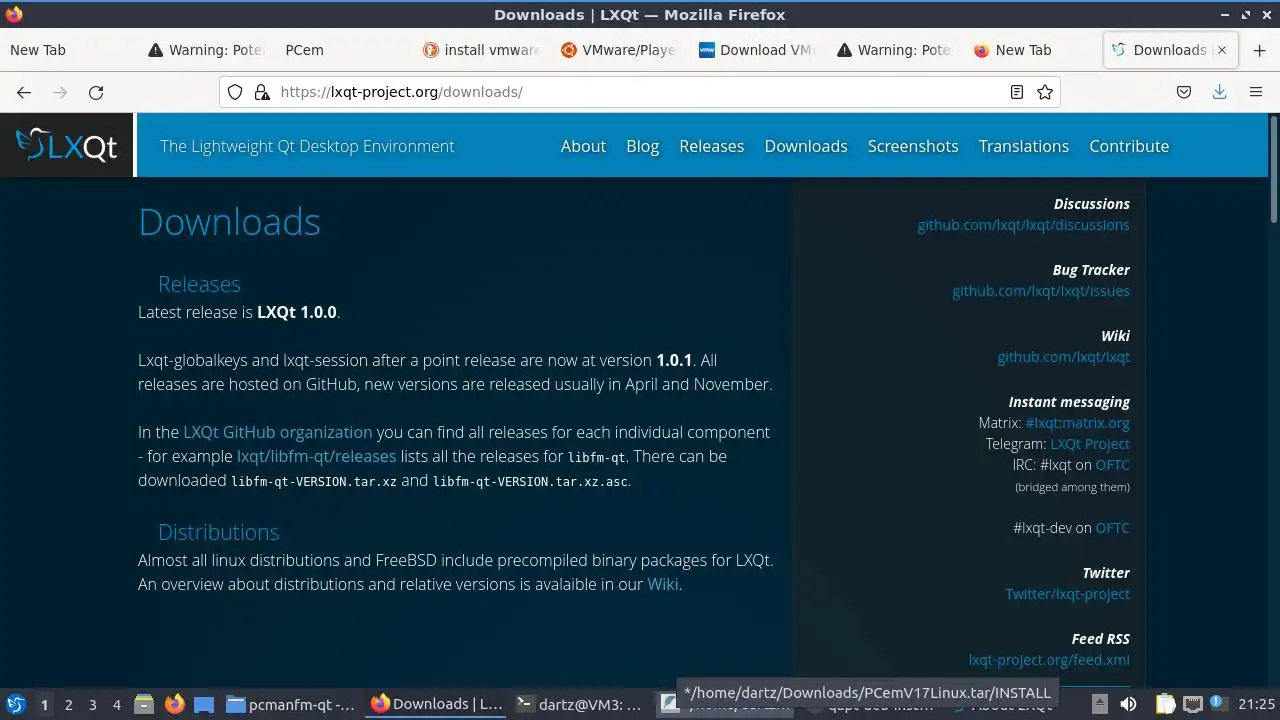Click the page vertical scrollbar
Viewport: 1280px width, 720px height.
[x=1273, y=170]
